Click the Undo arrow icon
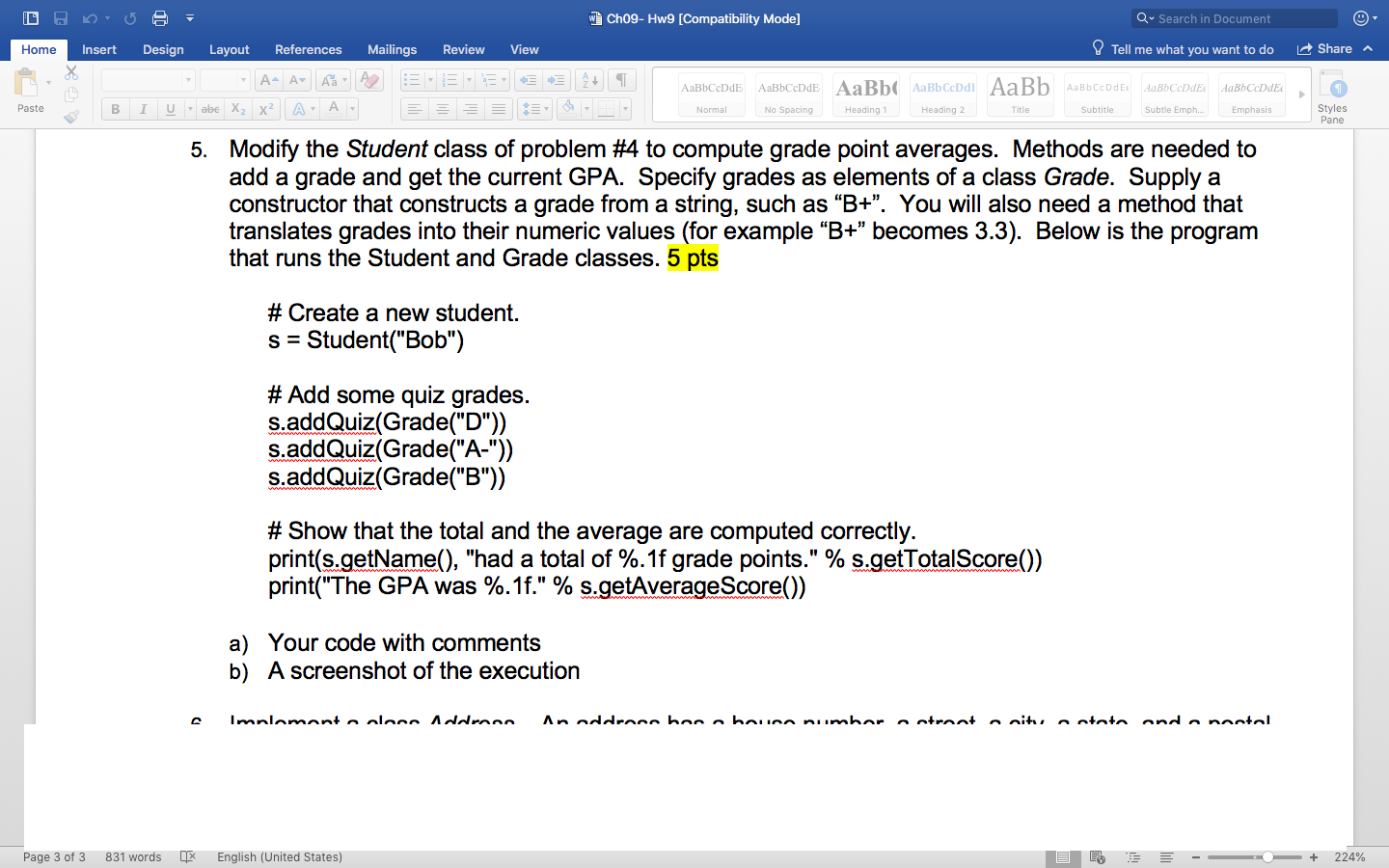This screenshot has height=868, width=1389. [x=90, y=17]
